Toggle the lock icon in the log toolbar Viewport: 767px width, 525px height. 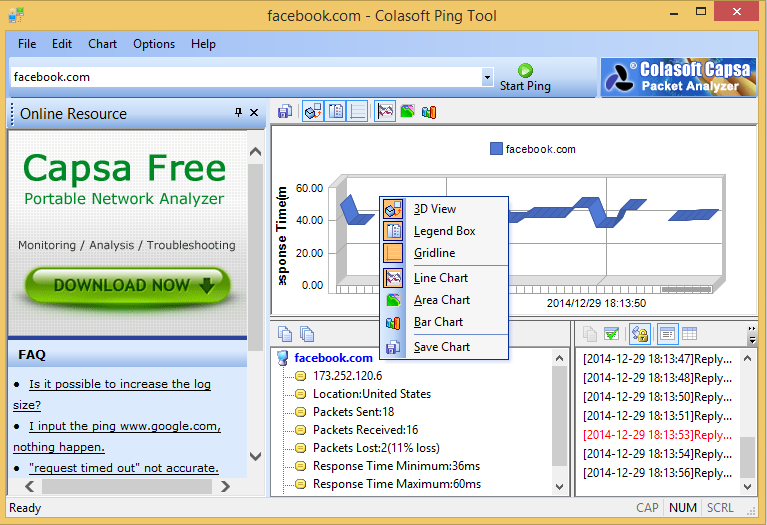[x=639, y=334]
